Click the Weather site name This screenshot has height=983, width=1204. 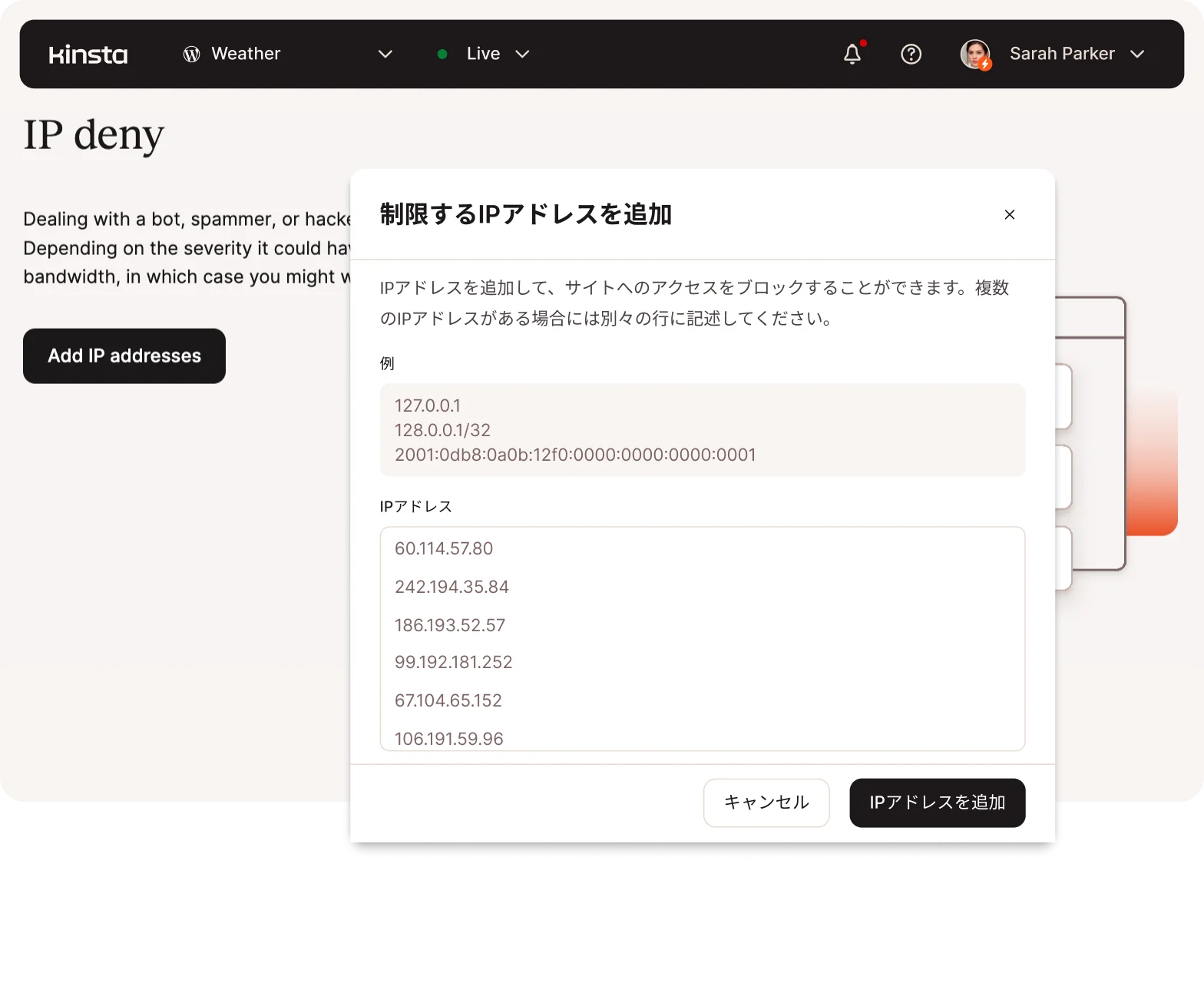click(x=246, y=55)
